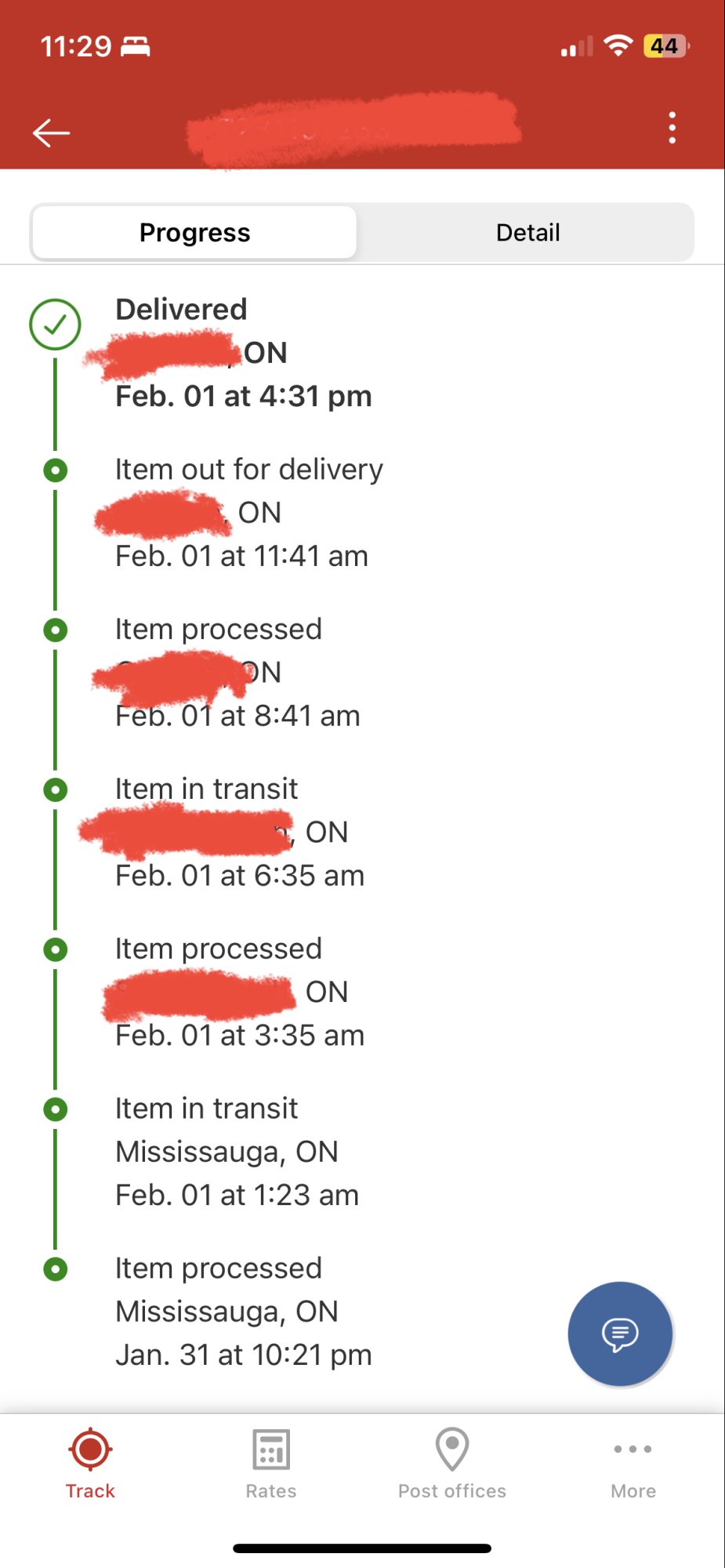Viewport: 725px width, 1568px height.
Task: Tap the back arrow in the header
Action: click(x=52, y=132)
